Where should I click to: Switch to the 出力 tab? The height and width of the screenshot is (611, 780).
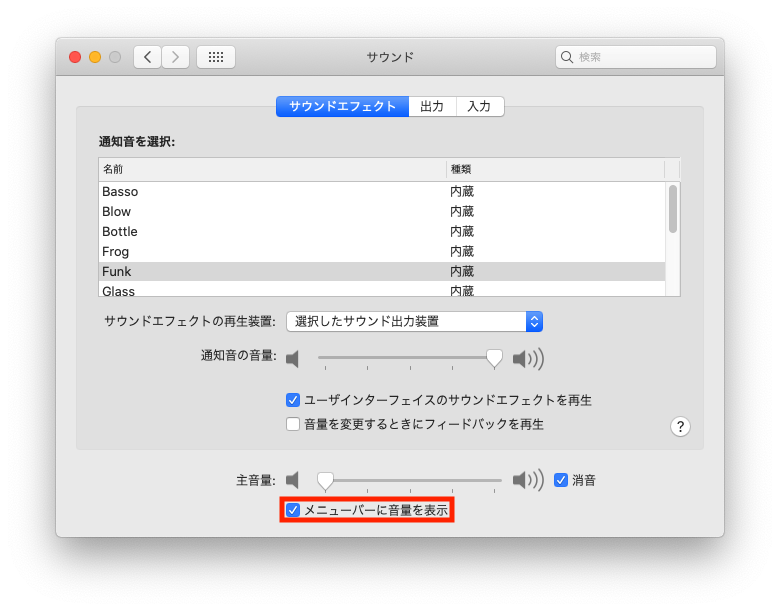click(x=432, y=106)
